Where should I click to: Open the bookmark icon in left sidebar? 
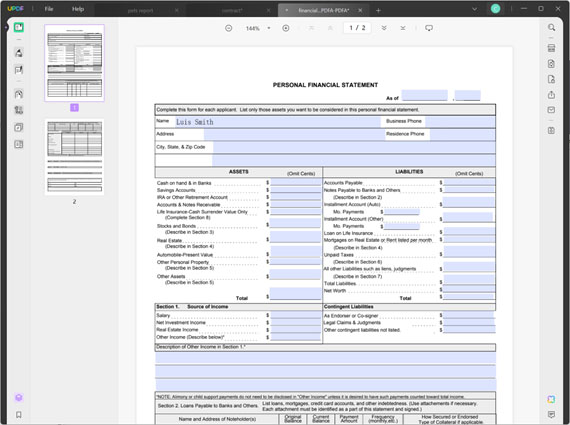[x=19, y=414]
